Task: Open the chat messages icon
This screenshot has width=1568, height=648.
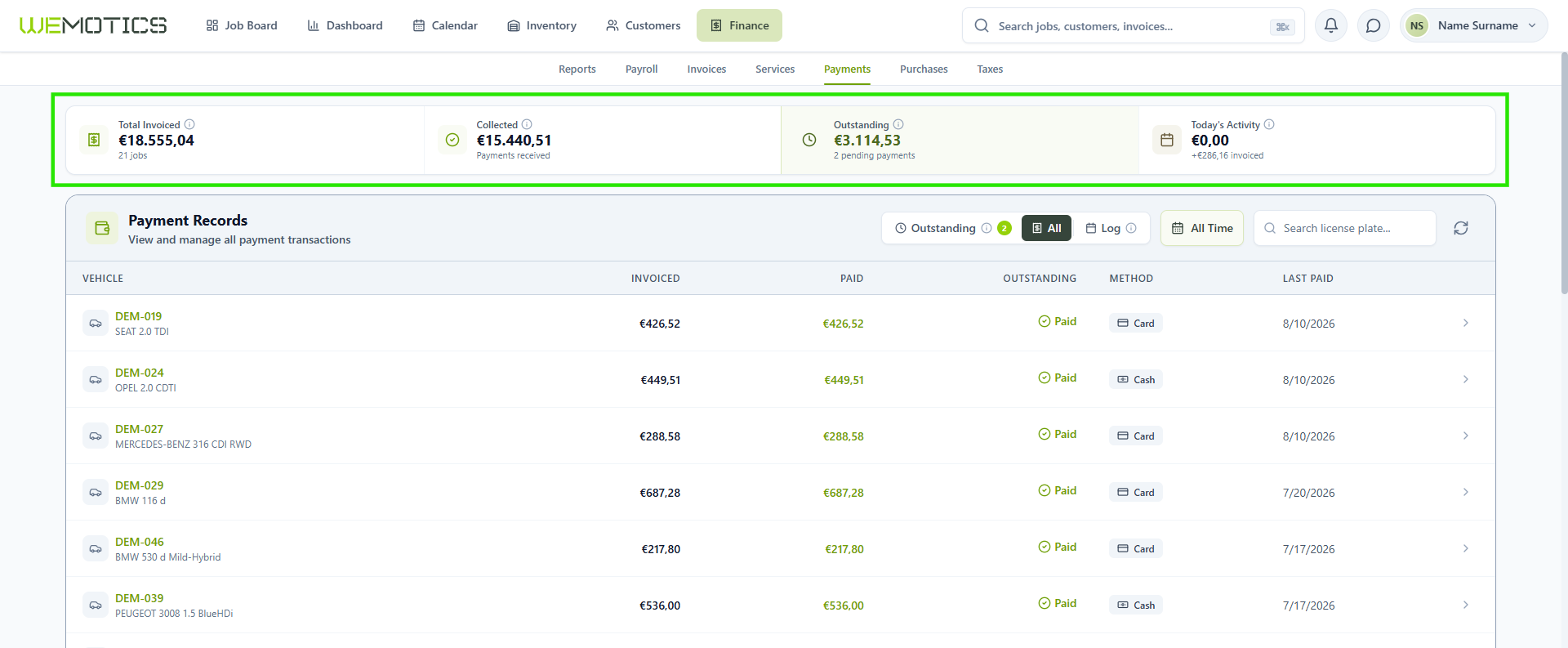Action: 1374,25
